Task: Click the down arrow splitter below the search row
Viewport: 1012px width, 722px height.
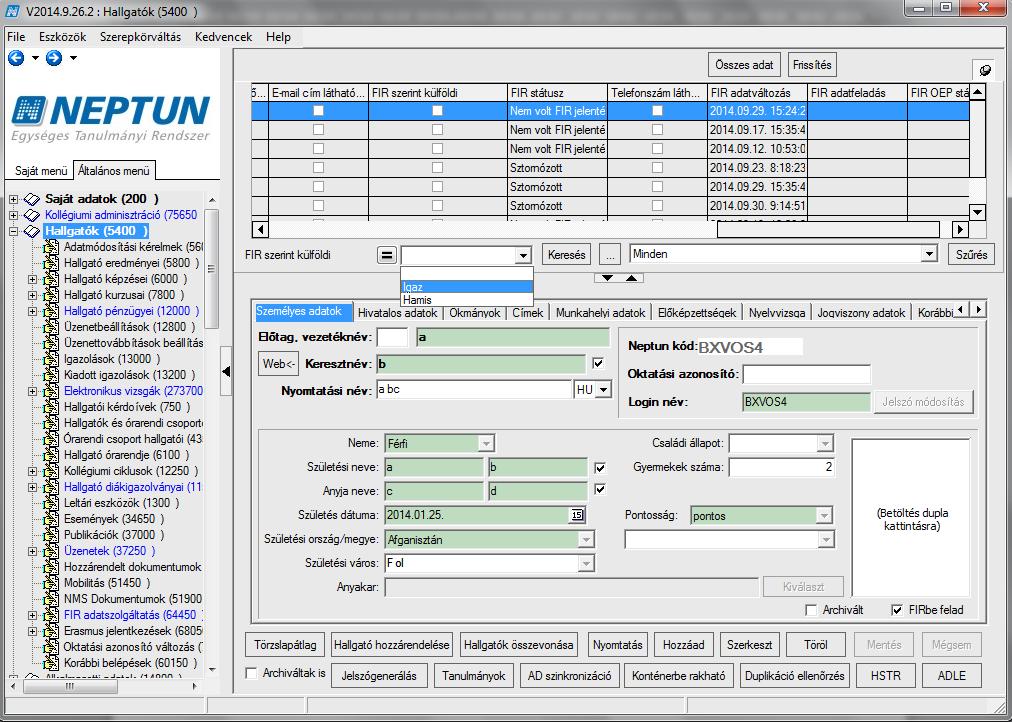Action: (607, 278)
